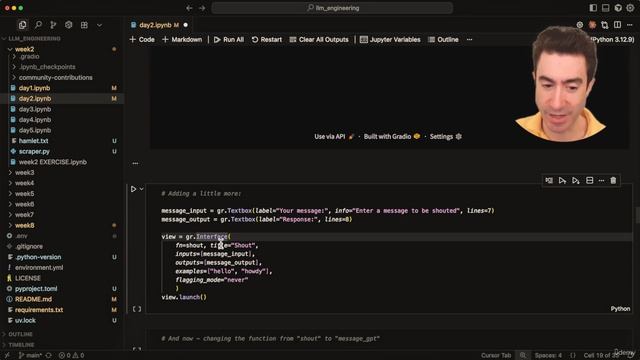Click main branch in status bar

click(x=31, y=356)
